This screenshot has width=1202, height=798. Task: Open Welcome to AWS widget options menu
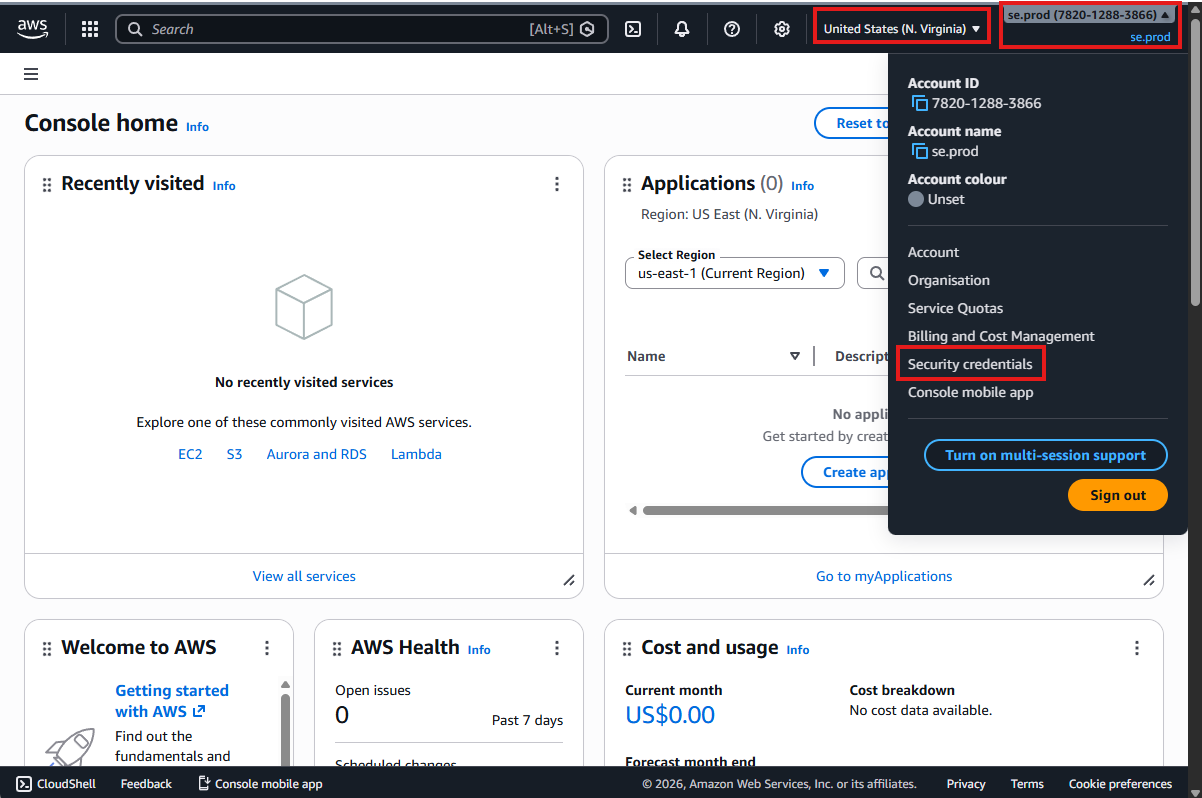pos(267,648)
